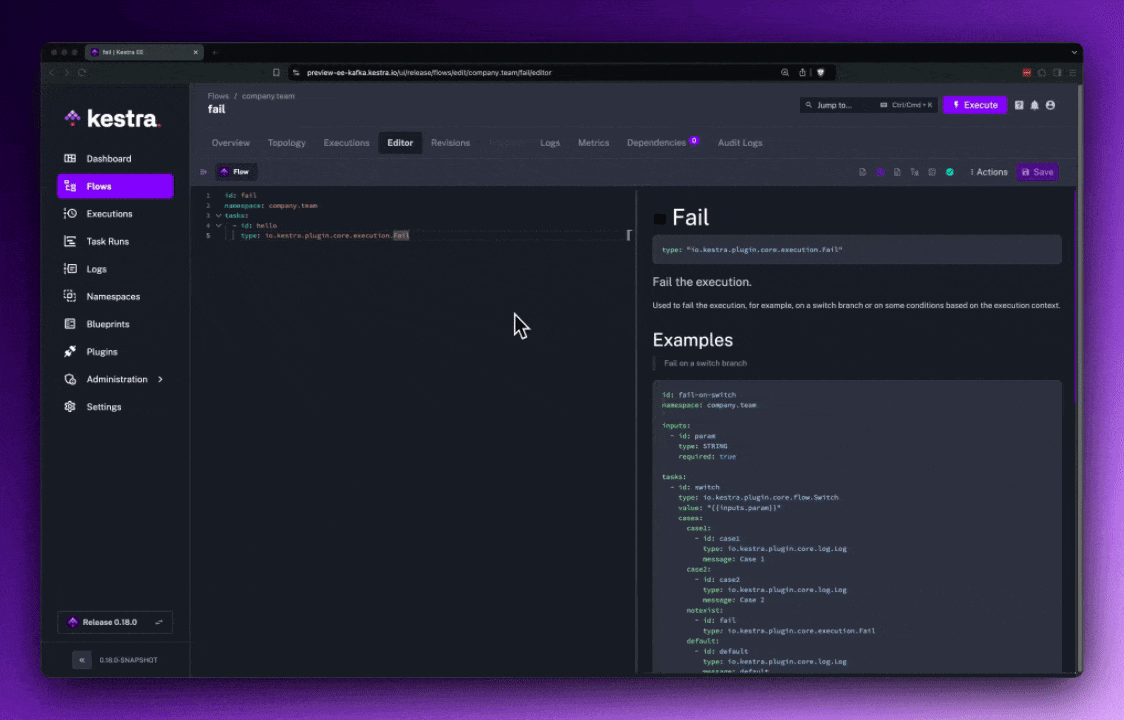Expand the Administration submenu
Viewport: 1124px width, 720px height.
[x=160, y=380]
